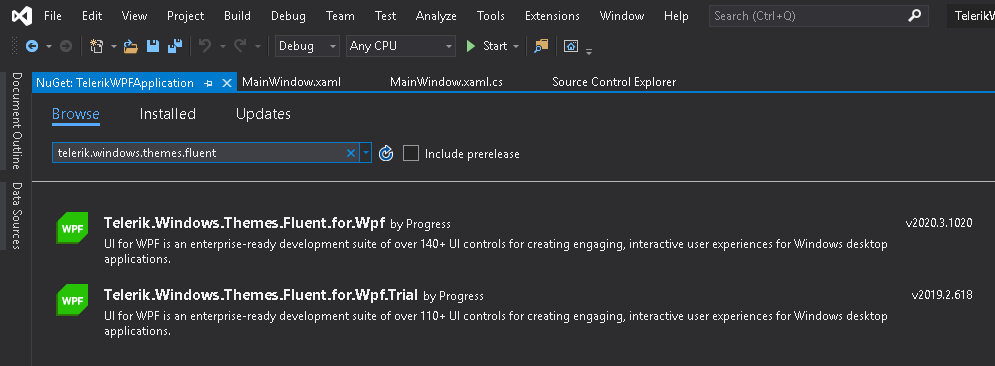Screen dimensions: 995x366
Task: Open the Extensions menu
Action: (x=552, y=16)
